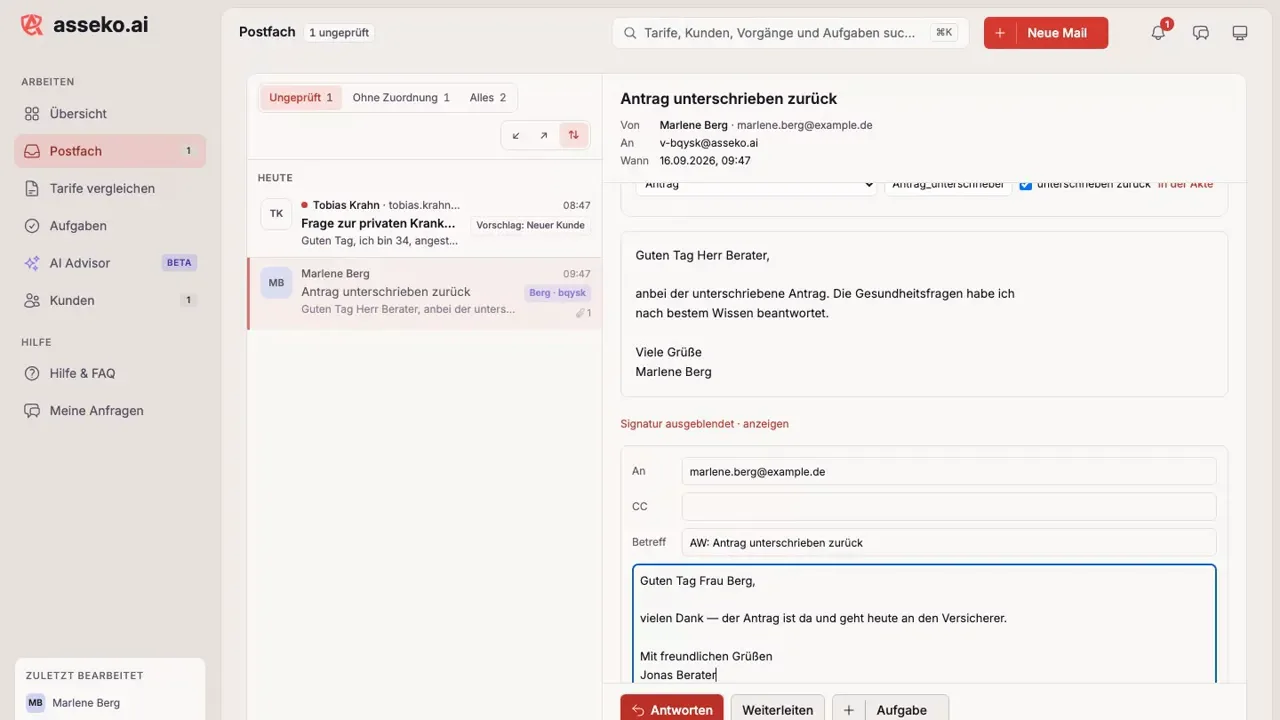Show the Alles tab
Screen dimensions: 1280x720
[x=488, y=98]
